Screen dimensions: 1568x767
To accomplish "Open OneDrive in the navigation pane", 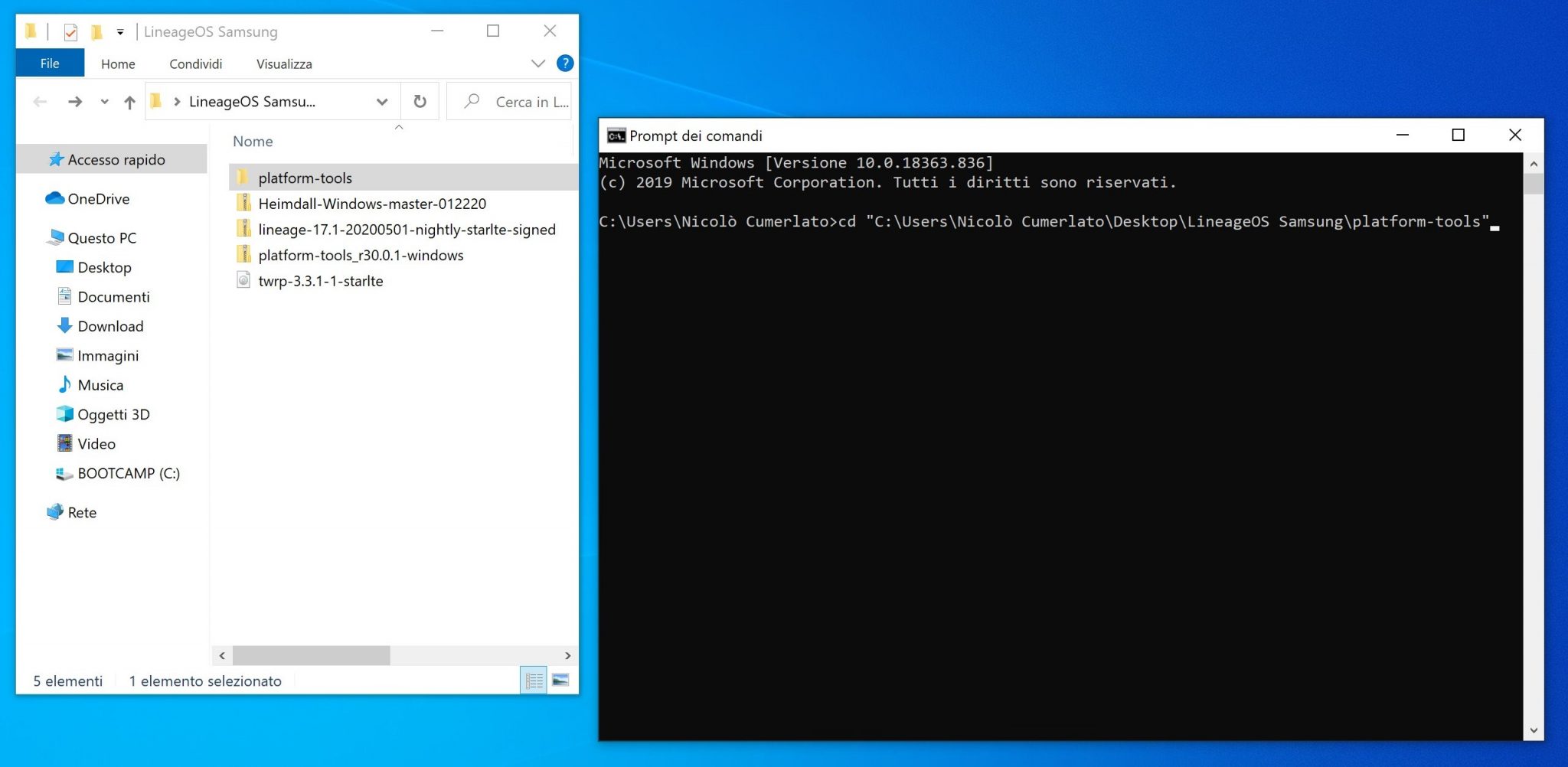I will 99,198.
